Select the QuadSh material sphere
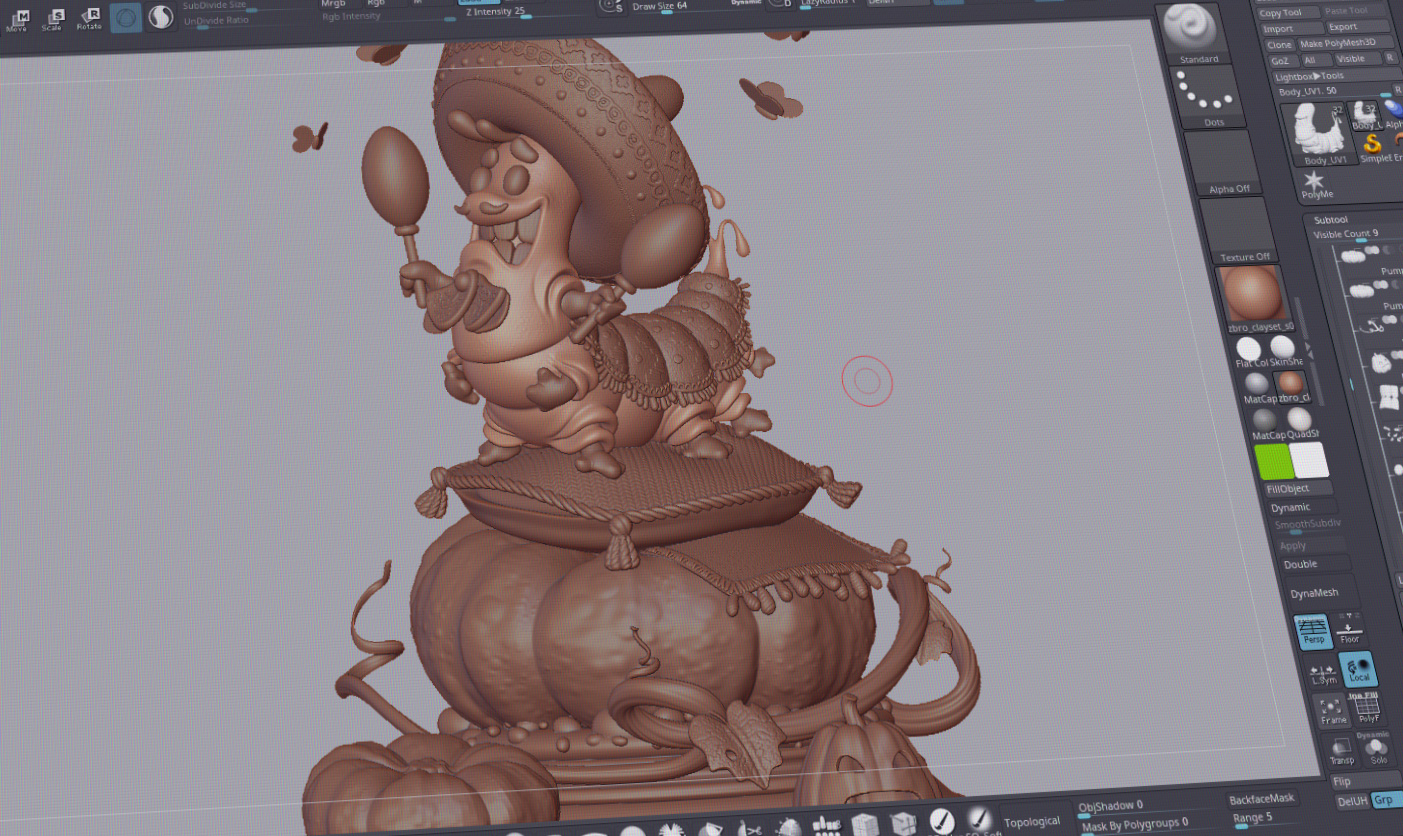1403x836 pixels. (x=1299, y=421)
